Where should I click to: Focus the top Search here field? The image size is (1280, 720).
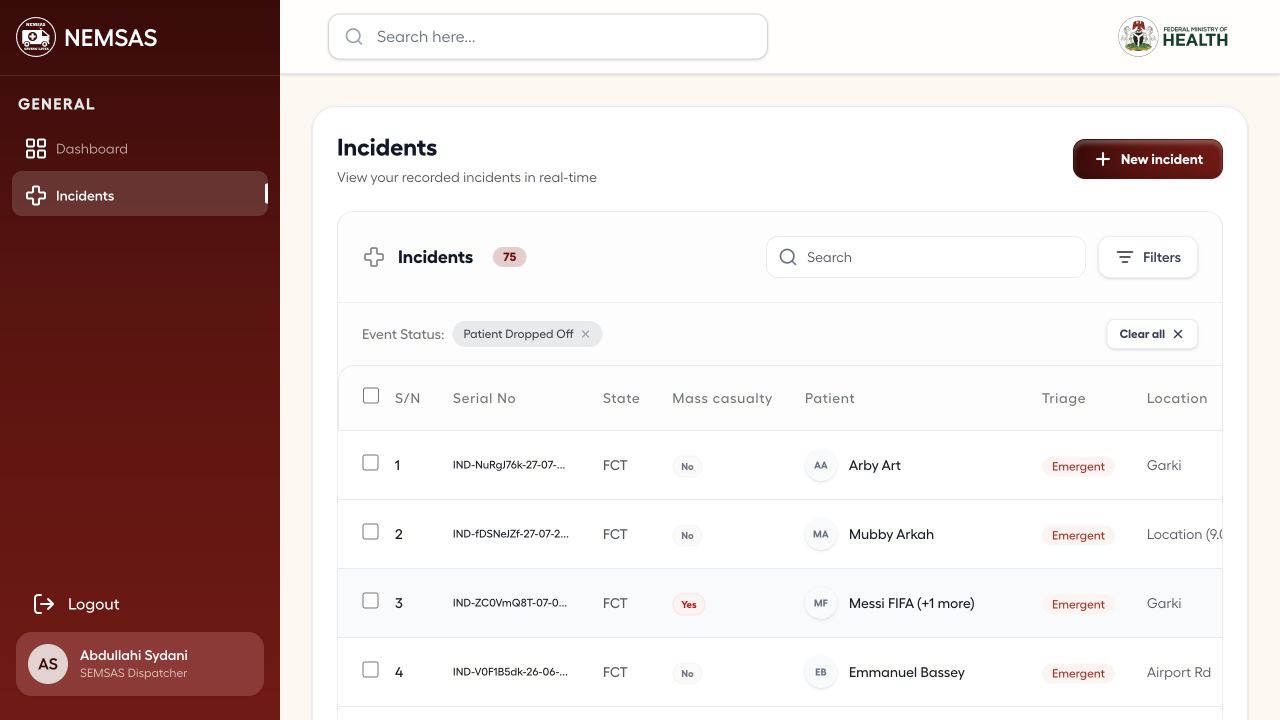[548, 37]
